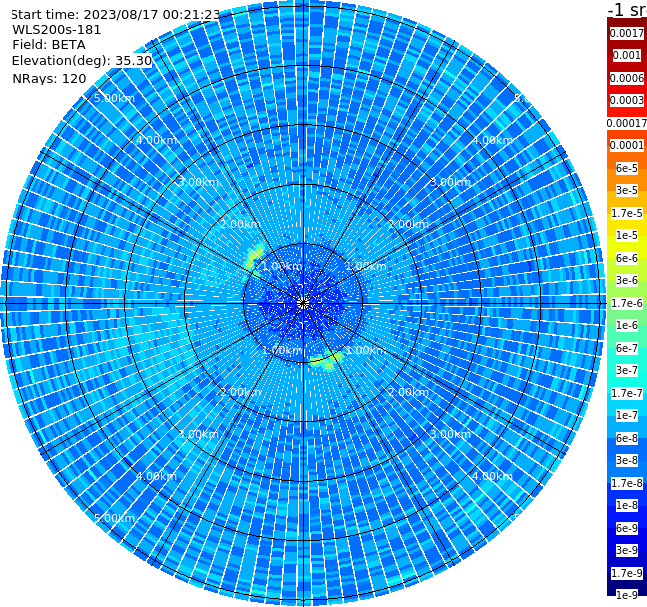This screenshot has width=647, height=607.
Task: Click the 1e-8 colorbar tick
Action: (627, 505)
